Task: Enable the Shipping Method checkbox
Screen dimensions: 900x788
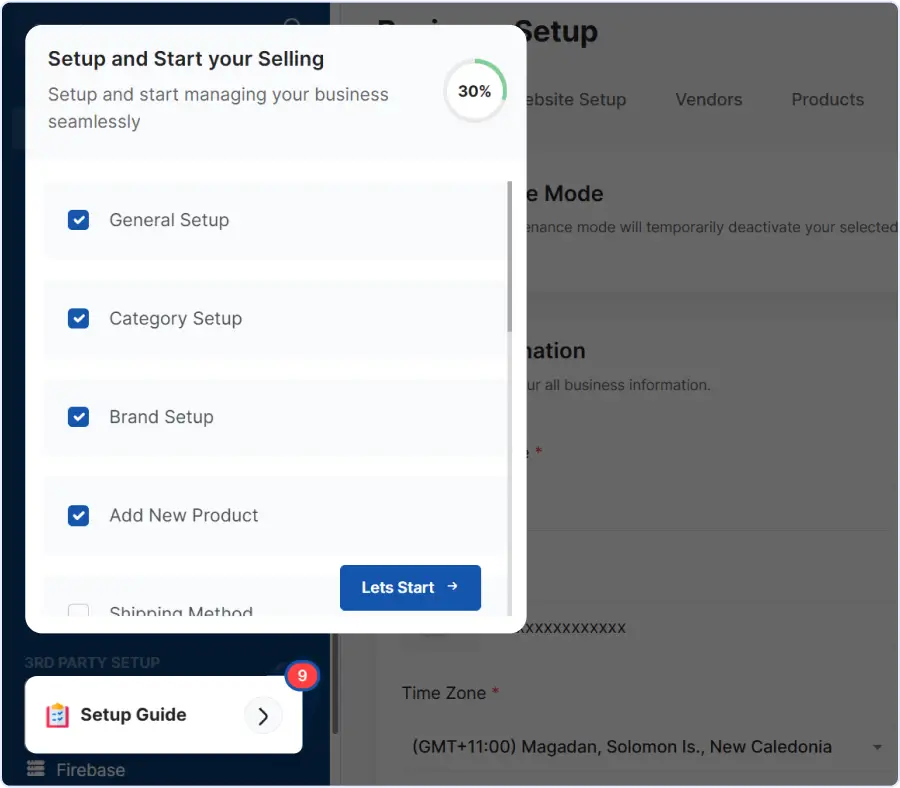Action: click(78, 611)
